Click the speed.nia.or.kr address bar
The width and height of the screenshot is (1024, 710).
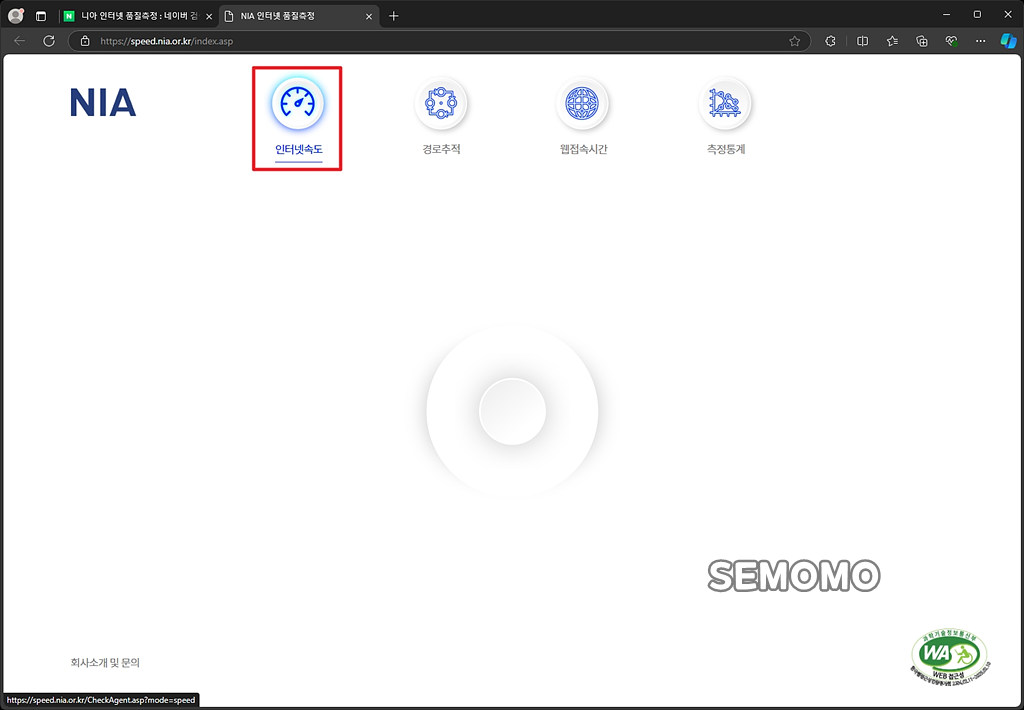(438, 41)
